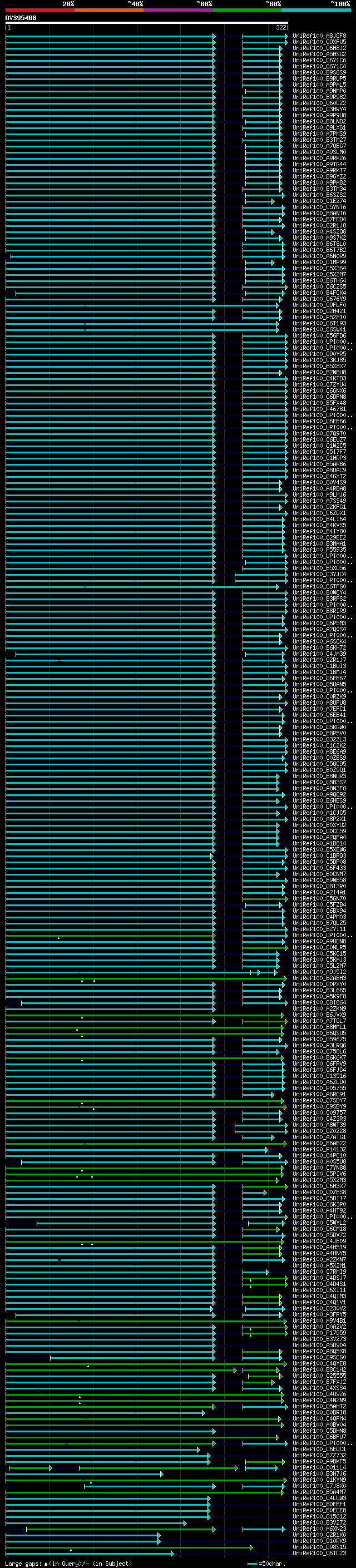Click the green alignment bar for UniRef100_B2ABH3
Viewport: 356px width, 1568px height.
(145, 978)
